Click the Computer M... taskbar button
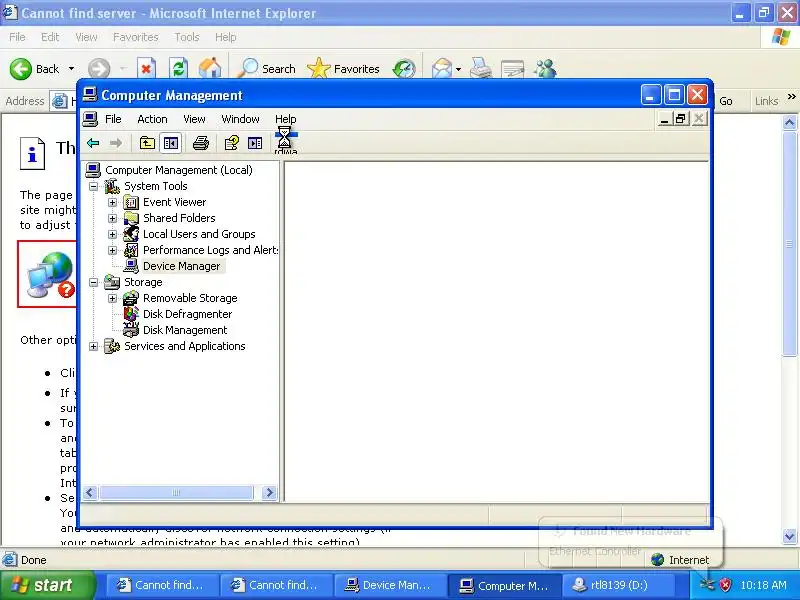Image resolution: width=800 pixels, height=600 pixels. (504, 585)
